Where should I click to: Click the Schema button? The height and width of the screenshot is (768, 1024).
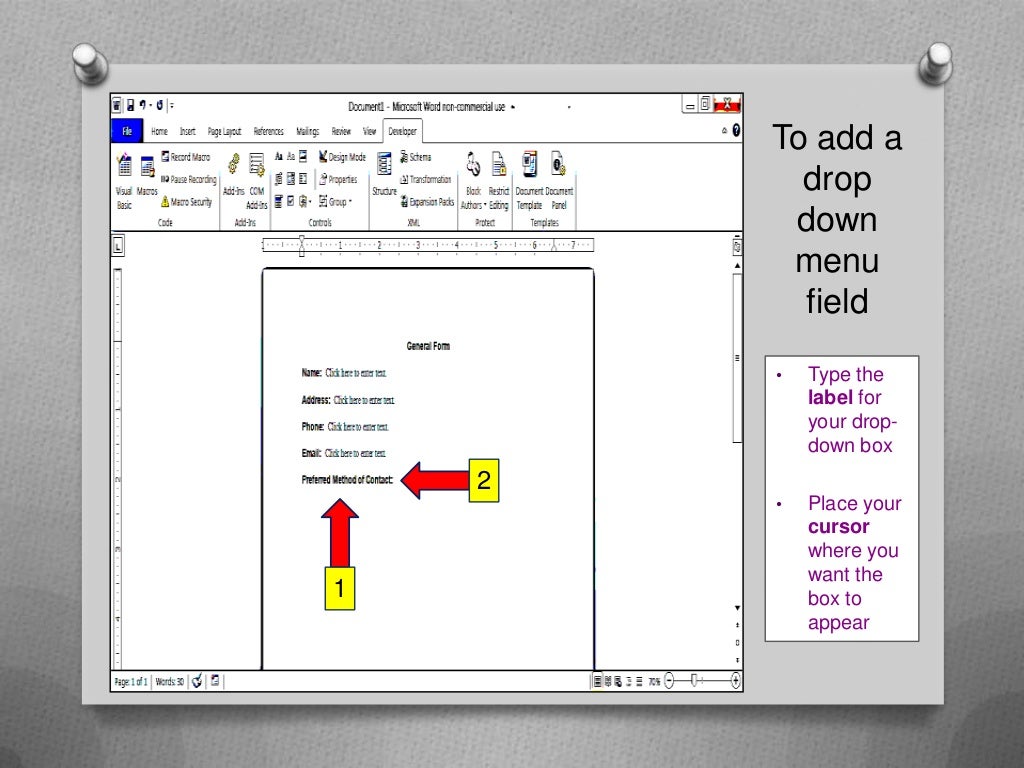(416, 157)
